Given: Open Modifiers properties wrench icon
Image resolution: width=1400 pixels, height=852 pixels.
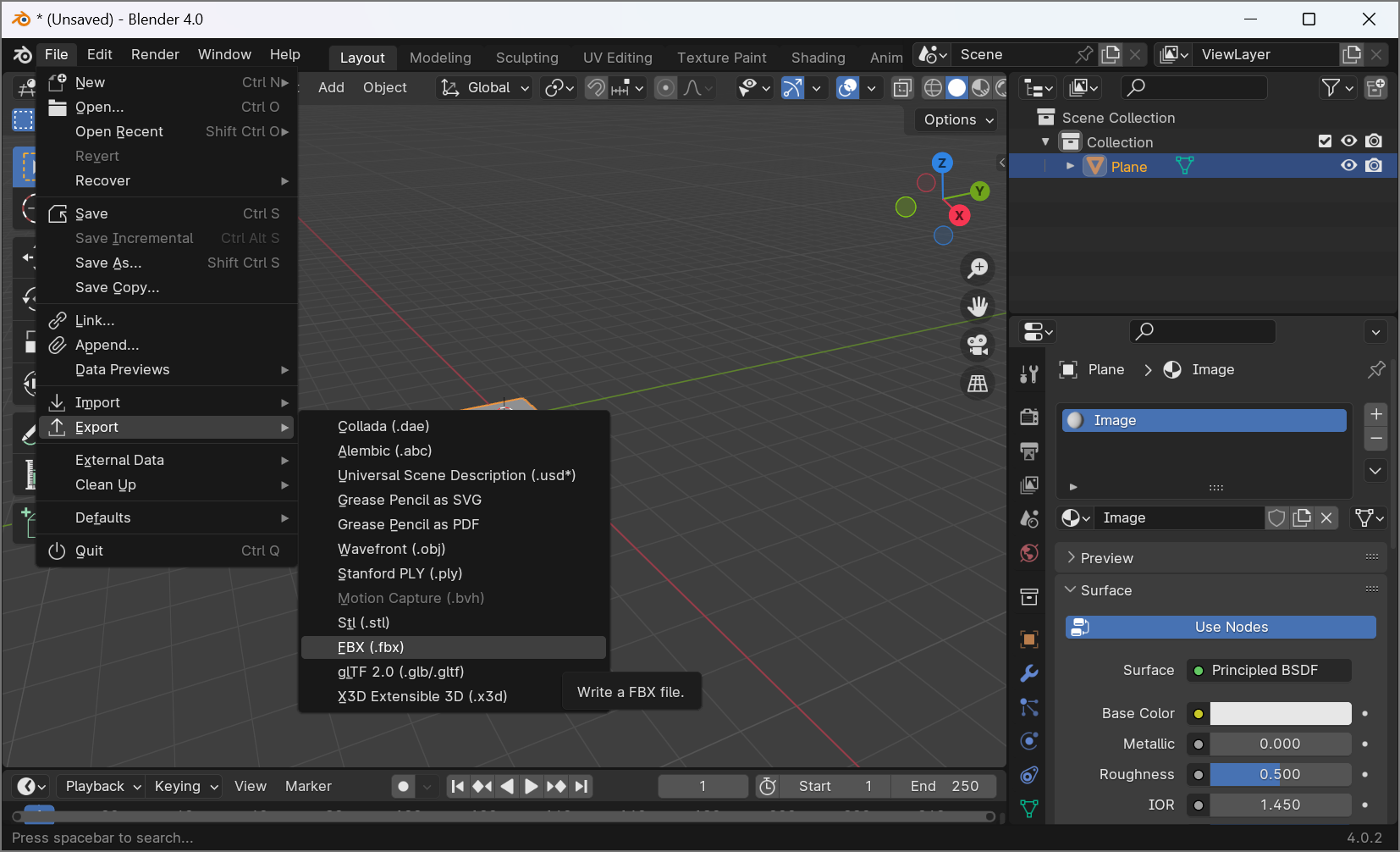Looking at the screenshot, I should [1029, 673].
